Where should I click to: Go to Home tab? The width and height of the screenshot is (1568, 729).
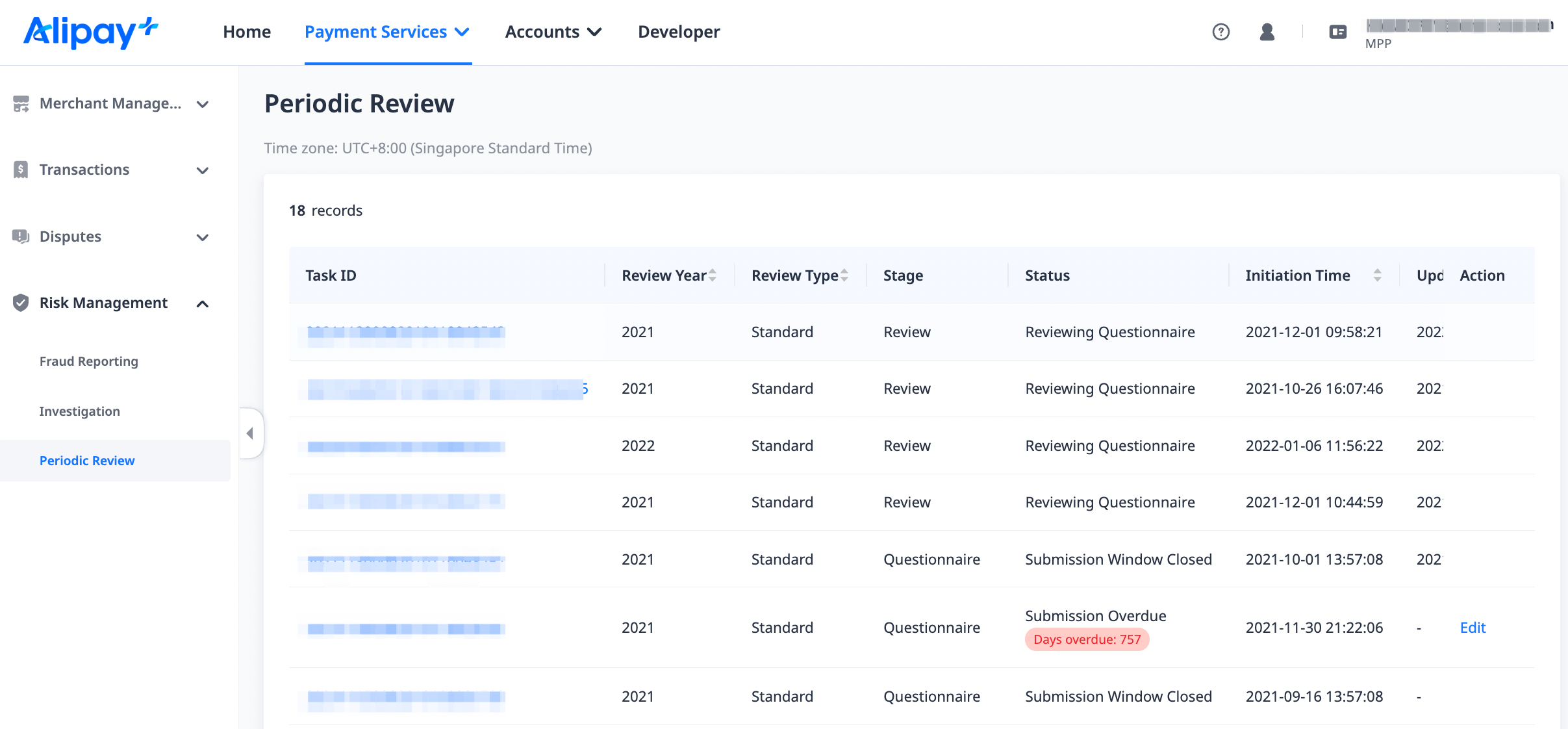(x=247, y=32)
